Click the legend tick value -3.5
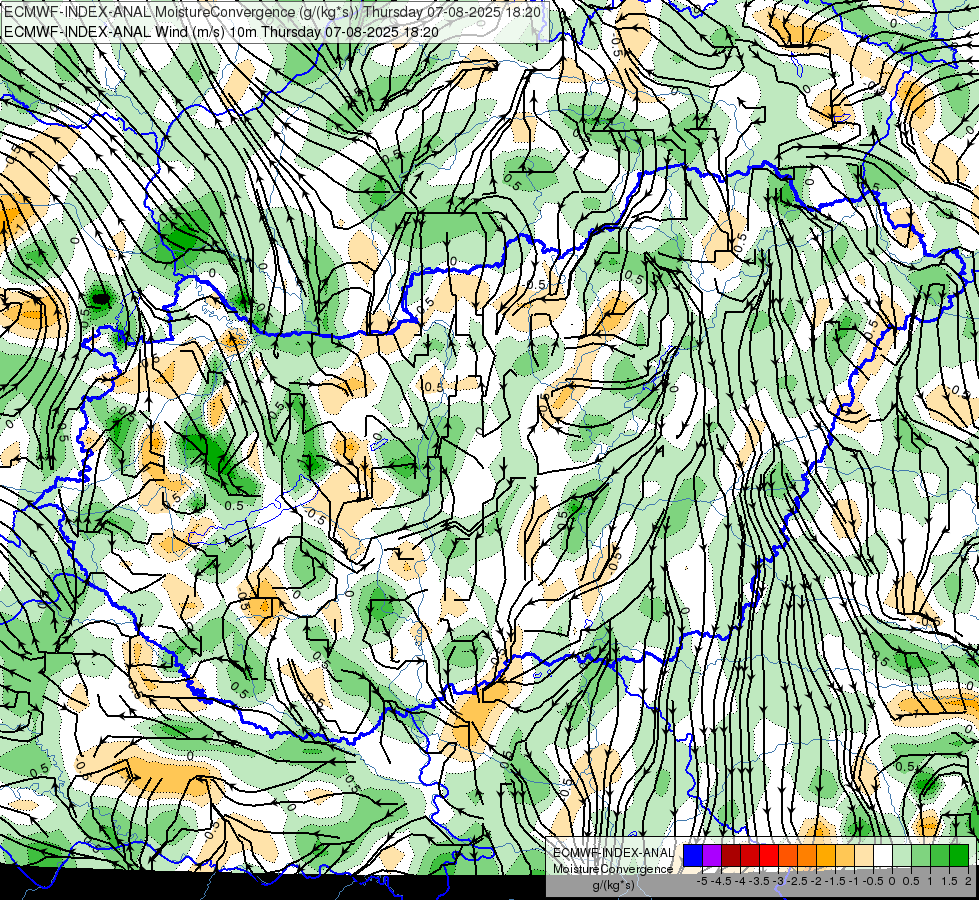Image resolution: width=979 pixels, height=900 pixels. [760, 881]
